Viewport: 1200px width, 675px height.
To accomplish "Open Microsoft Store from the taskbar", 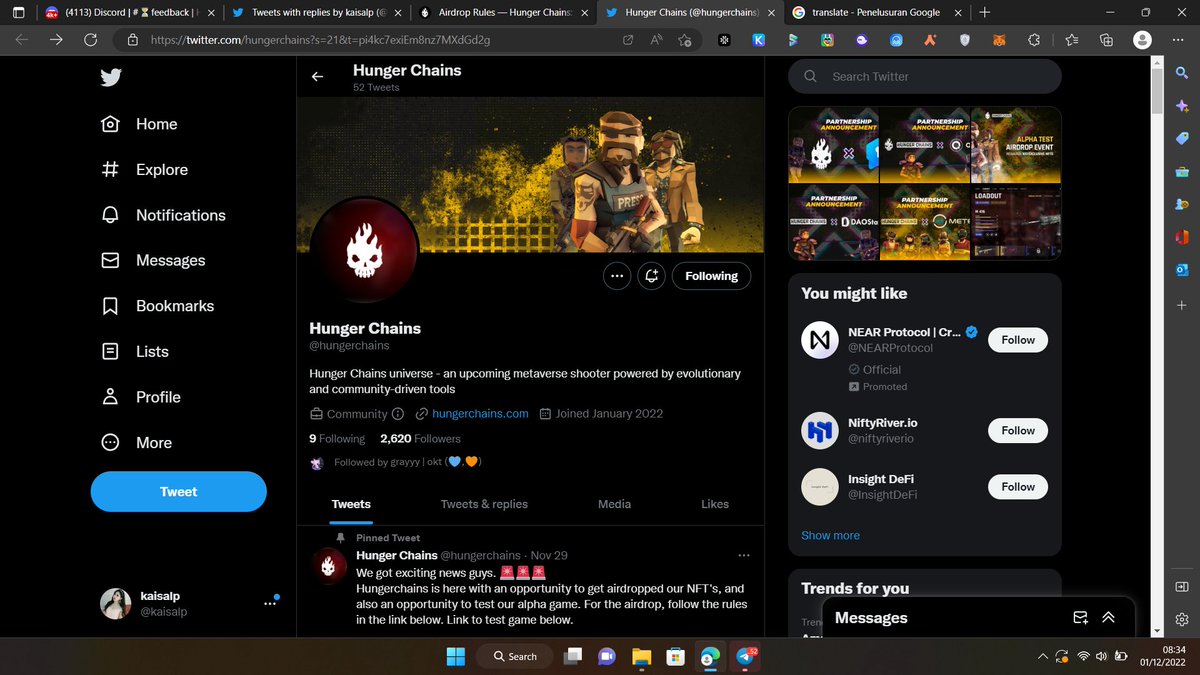I will pyautogui.click(x=676, y=656).
